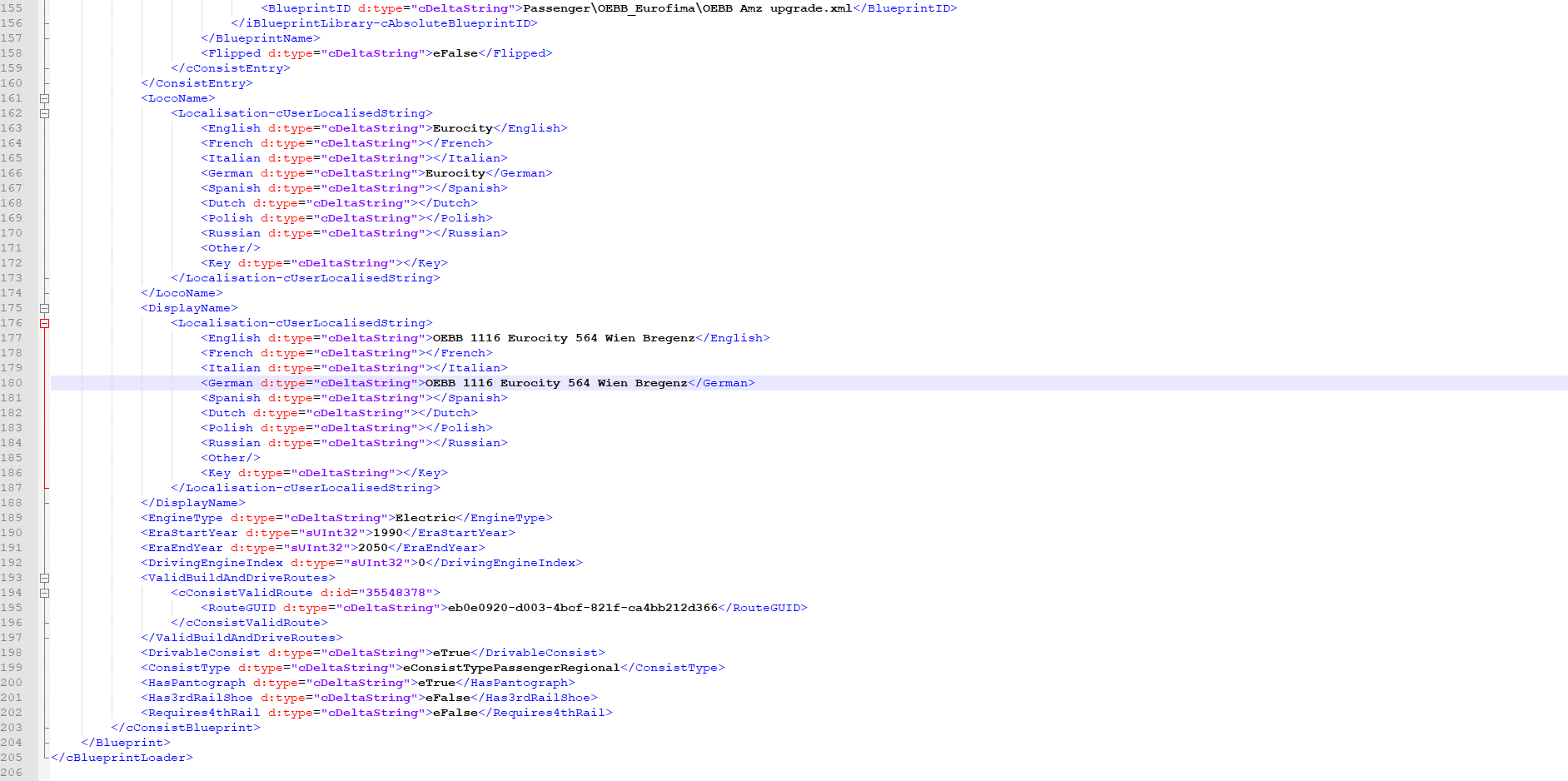Click the opening '<ValidBuildAndDriveRoutes>' tag
This screenshot has height=781, width=1568.
238,578
